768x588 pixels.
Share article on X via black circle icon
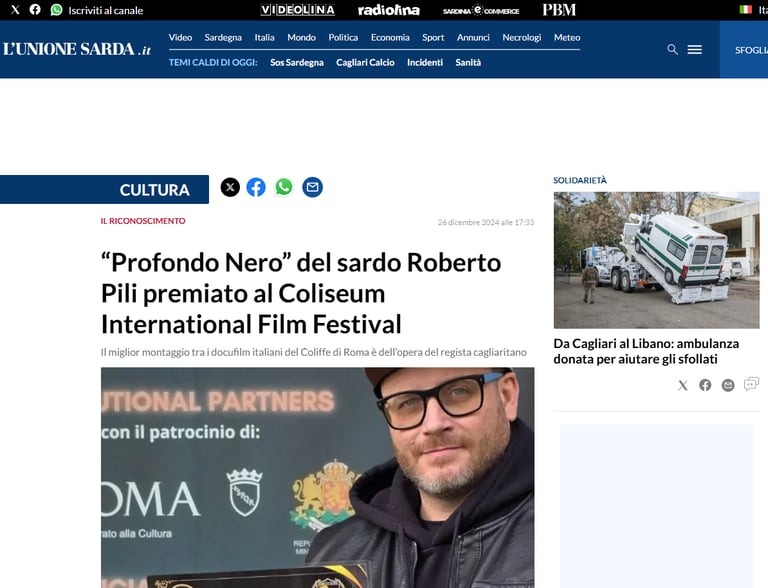coord(230,187)
